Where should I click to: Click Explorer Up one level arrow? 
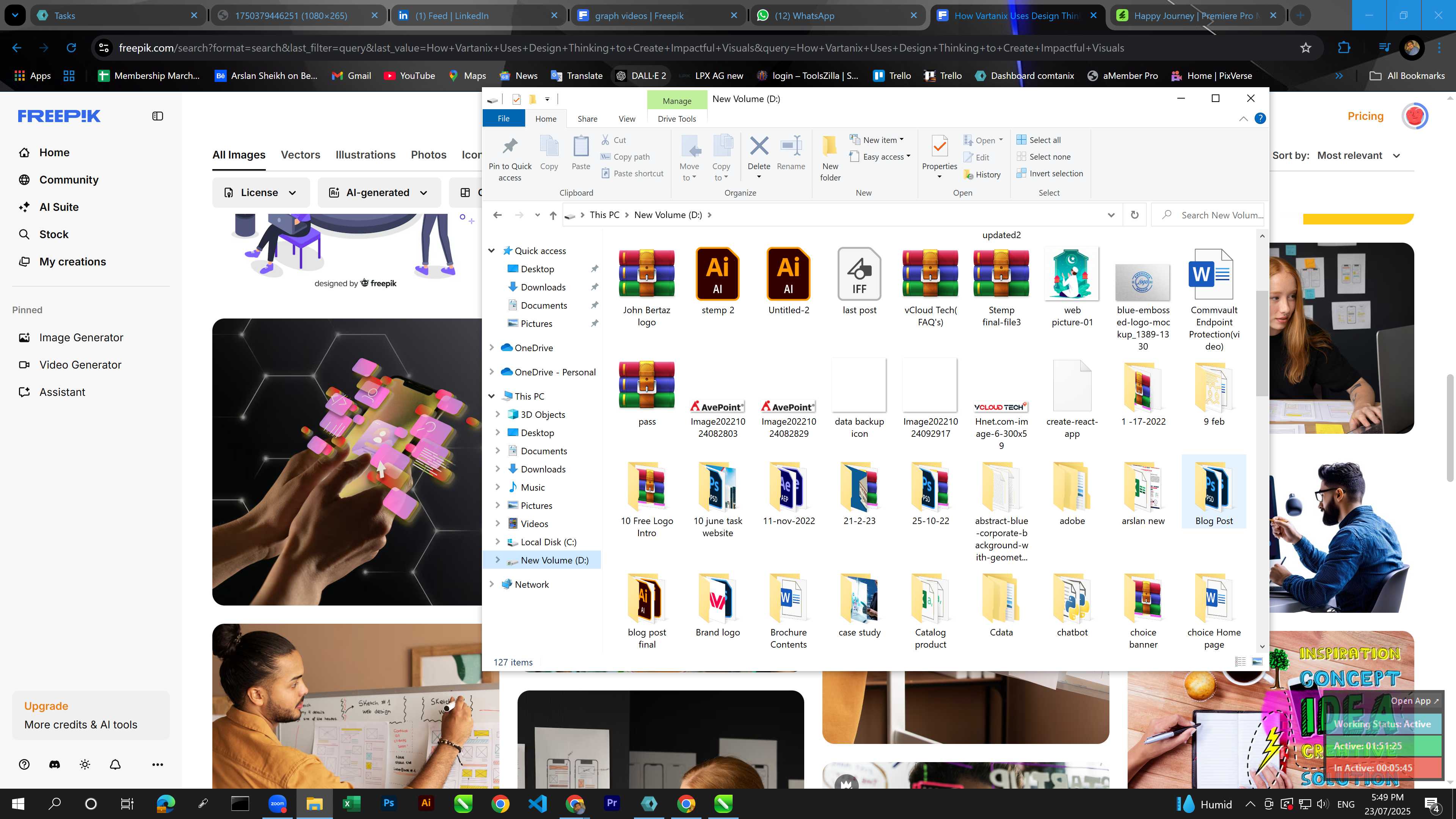coord(553,215)
